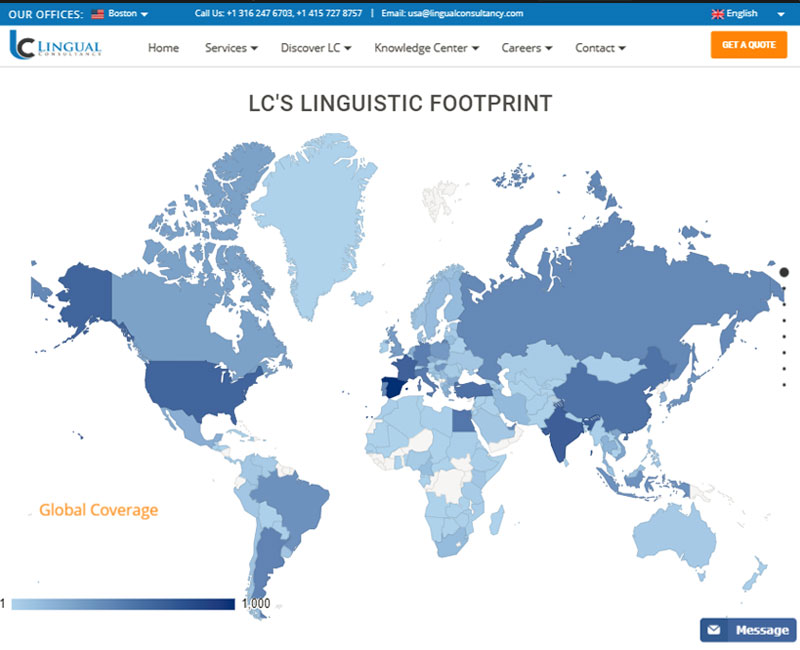Image resolution: width=800 pixels, height=650 pixels.
Task: Click the envelope icon on the Message button
Action: click(x=713, y=629)
